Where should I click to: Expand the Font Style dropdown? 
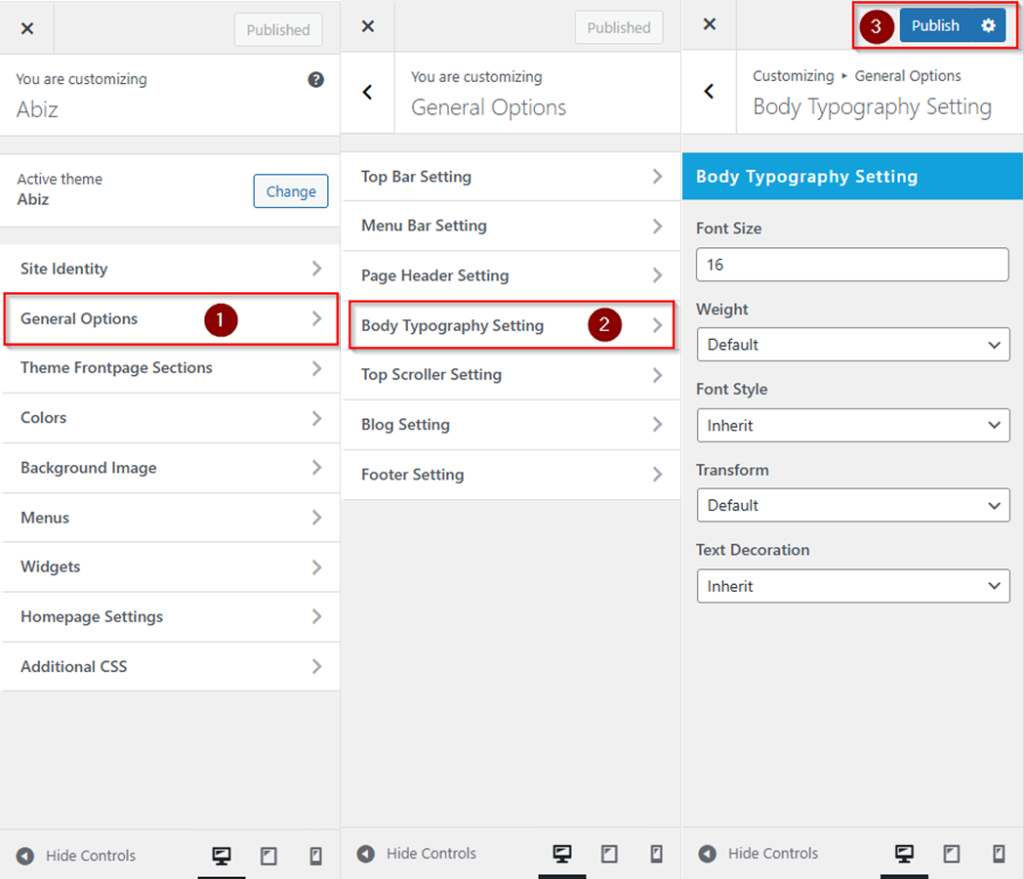[853, 425]
